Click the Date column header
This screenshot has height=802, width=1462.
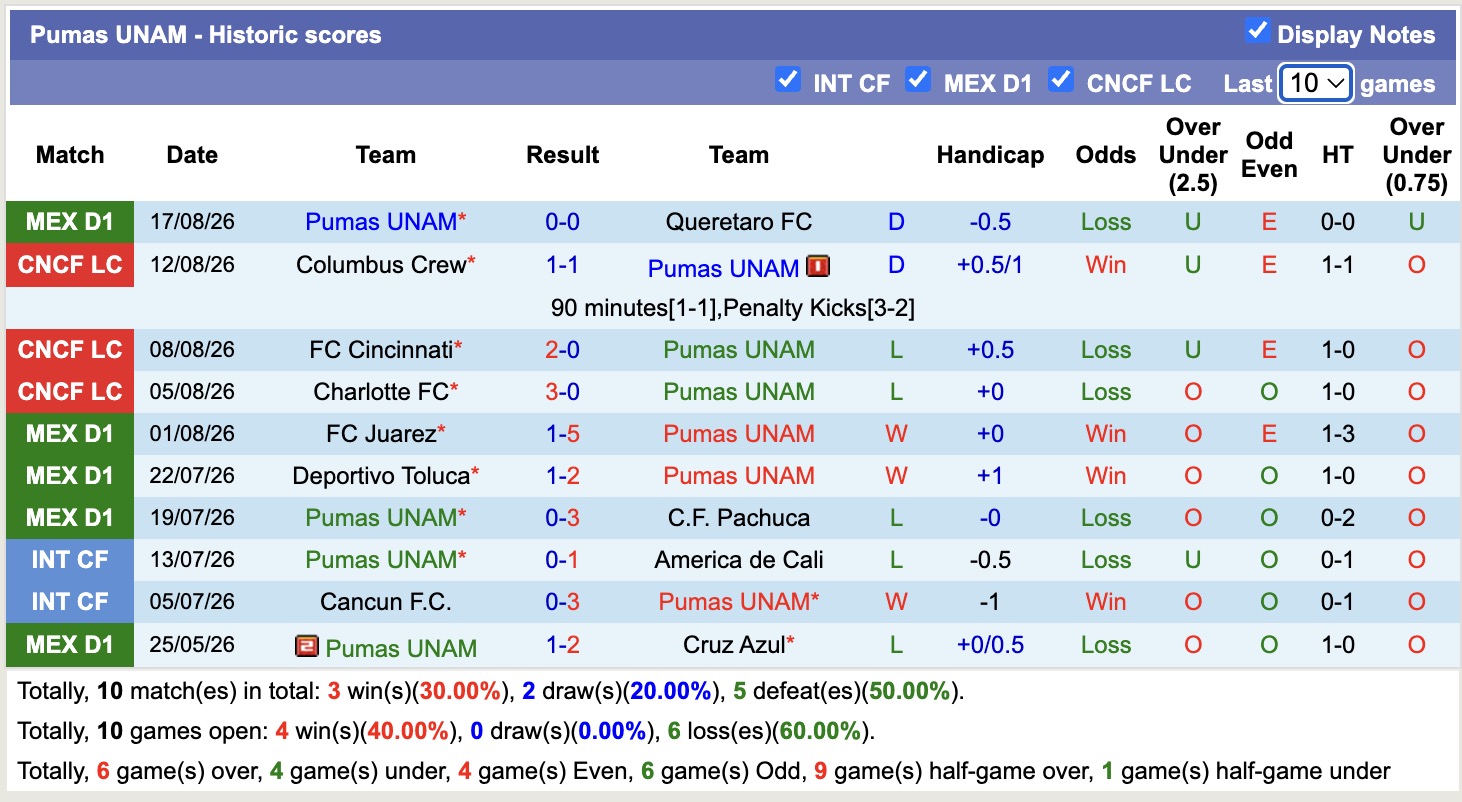pyautogui.click(x=192, y=155)
